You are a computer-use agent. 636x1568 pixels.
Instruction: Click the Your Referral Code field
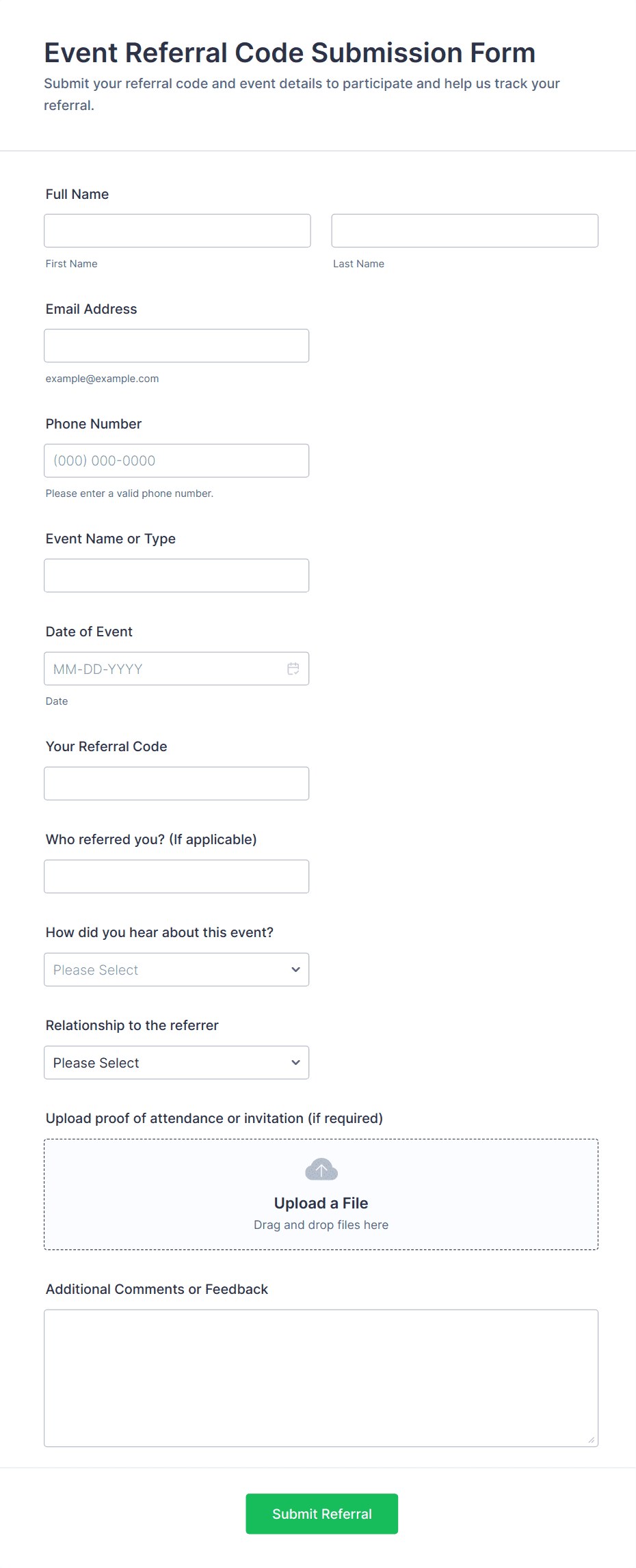pos(176,783)
